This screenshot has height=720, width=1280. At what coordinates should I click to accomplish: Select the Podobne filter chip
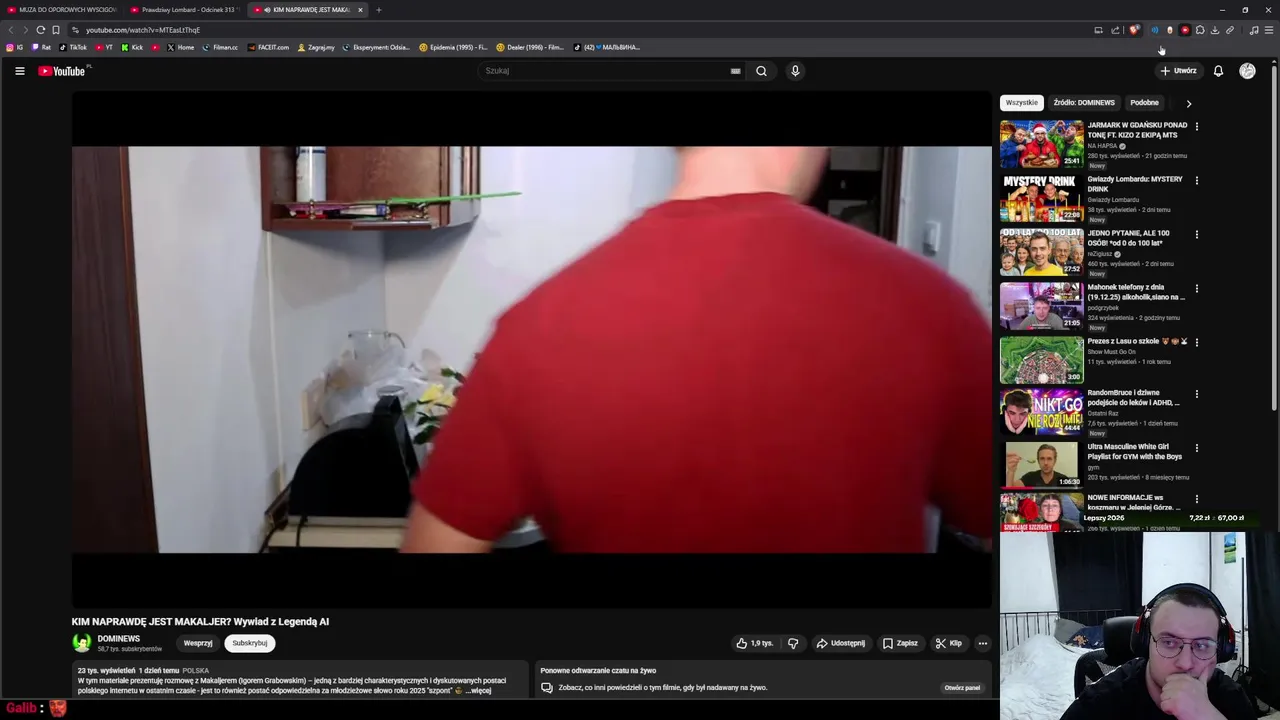[1144, 103]
